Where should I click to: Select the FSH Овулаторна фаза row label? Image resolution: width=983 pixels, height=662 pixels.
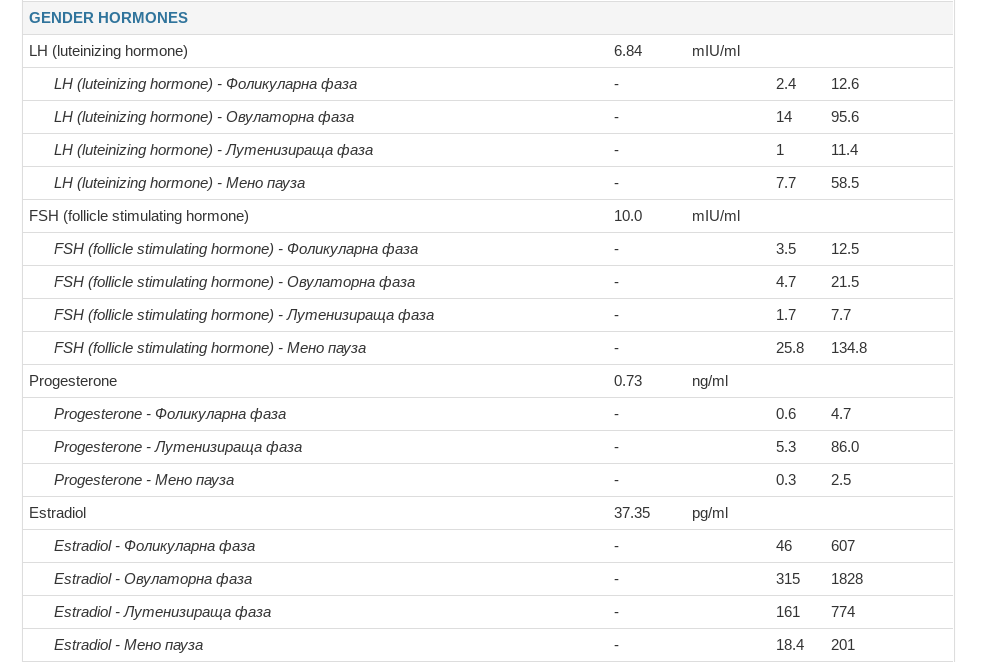pyautogui.click(x=234, y=282)
